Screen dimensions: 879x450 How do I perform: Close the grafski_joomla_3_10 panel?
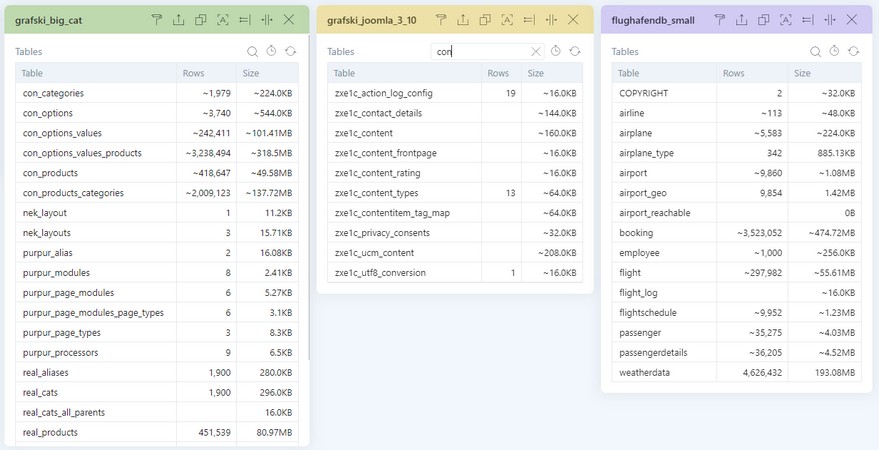573,20
